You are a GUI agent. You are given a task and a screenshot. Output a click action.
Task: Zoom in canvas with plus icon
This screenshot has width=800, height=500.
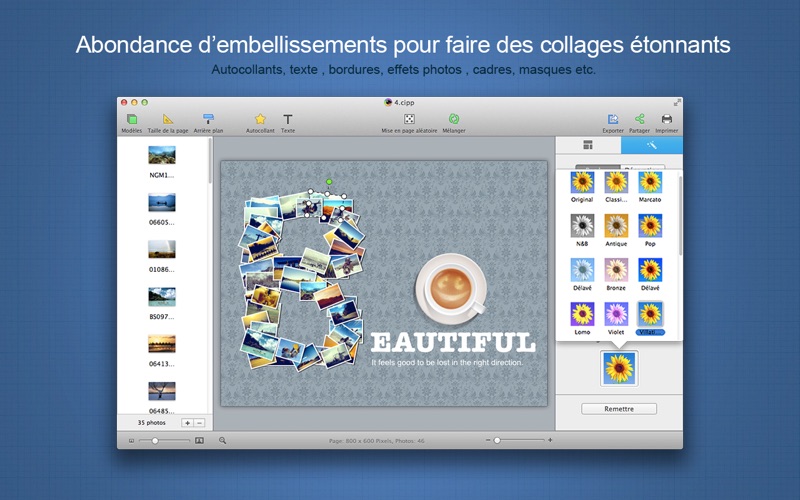click(550, 440)
